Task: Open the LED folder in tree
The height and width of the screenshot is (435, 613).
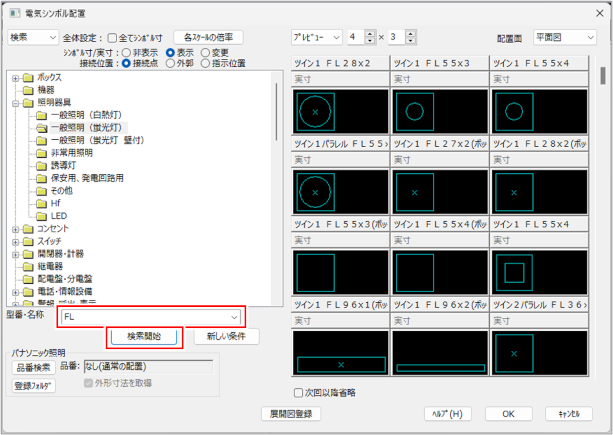Action: [x=59, y=215]
